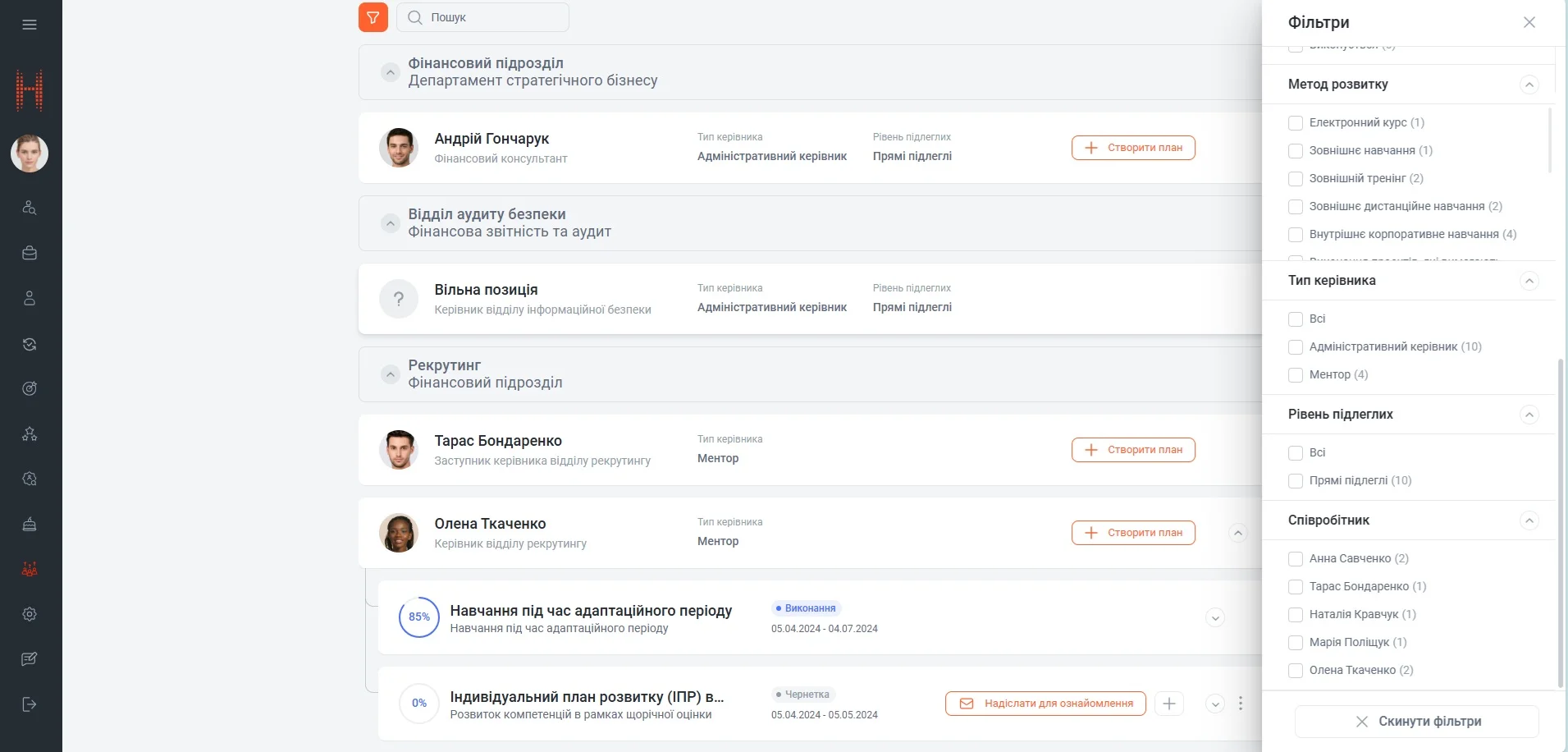This screenshot has width=1568, height=752.
Task: Click Скинути фільтри button
Action: point(1417,722)
